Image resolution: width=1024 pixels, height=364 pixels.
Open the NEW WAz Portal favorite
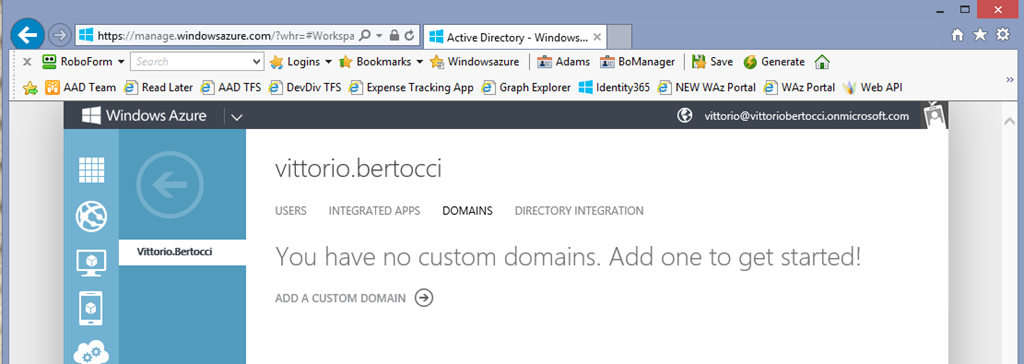click(707, 88)
